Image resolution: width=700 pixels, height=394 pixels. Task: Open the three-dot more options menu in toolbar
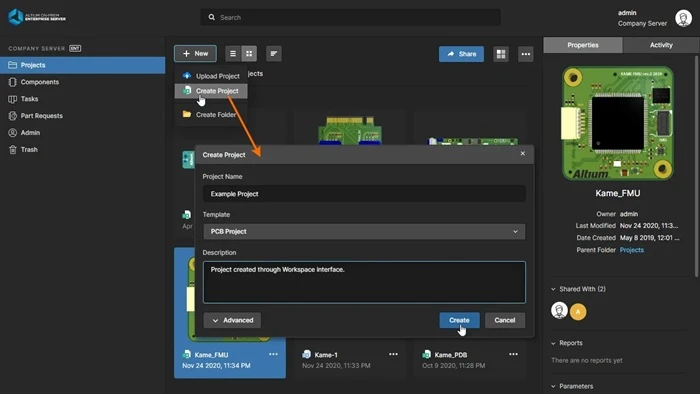tap(525, 54)
